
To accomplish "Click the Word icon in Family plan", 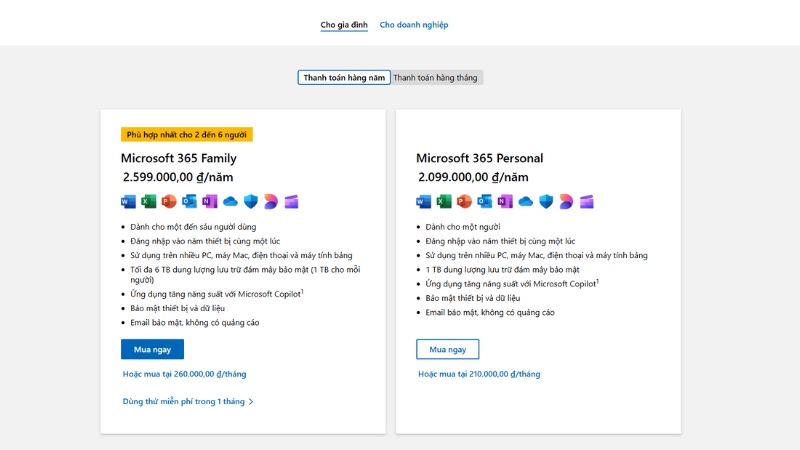I will 128,202.
